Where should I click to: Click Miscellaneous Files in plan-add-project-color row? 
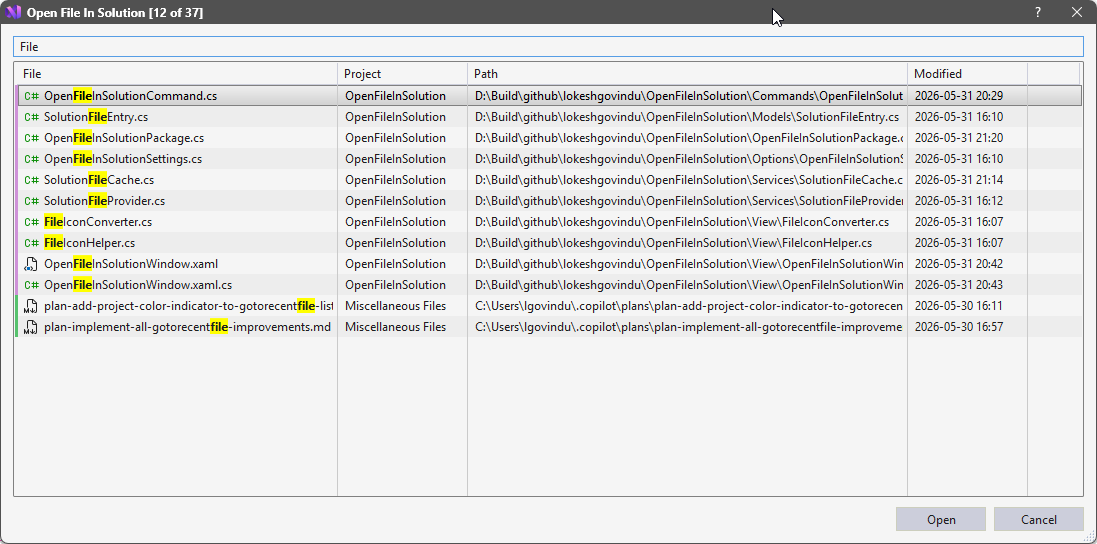pyautogui.click(x=395, y=306)
